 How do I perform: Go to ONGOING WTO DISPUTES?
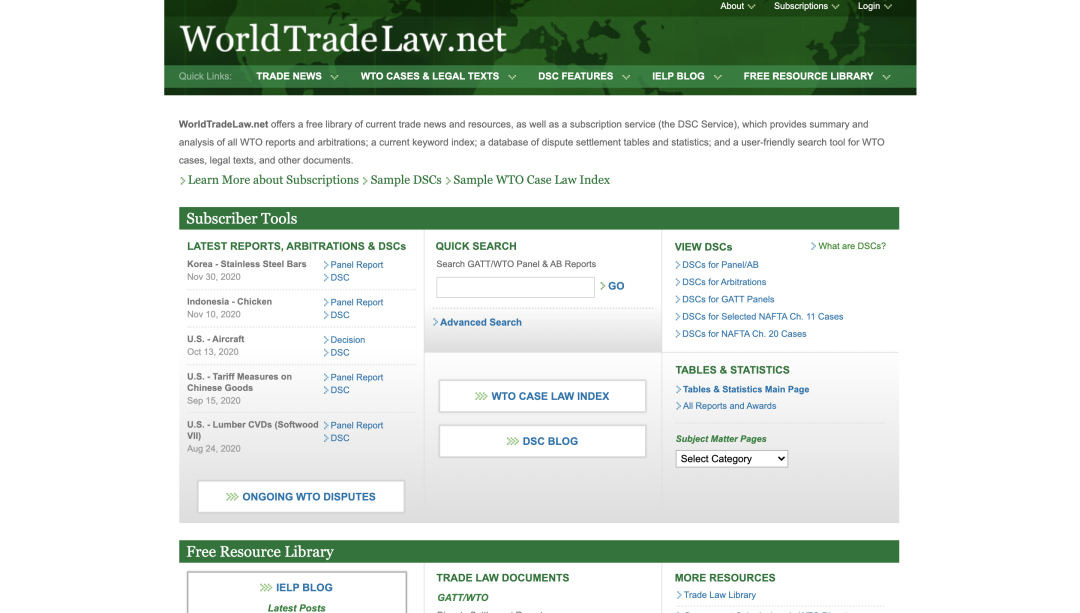(x=301, y=497)
